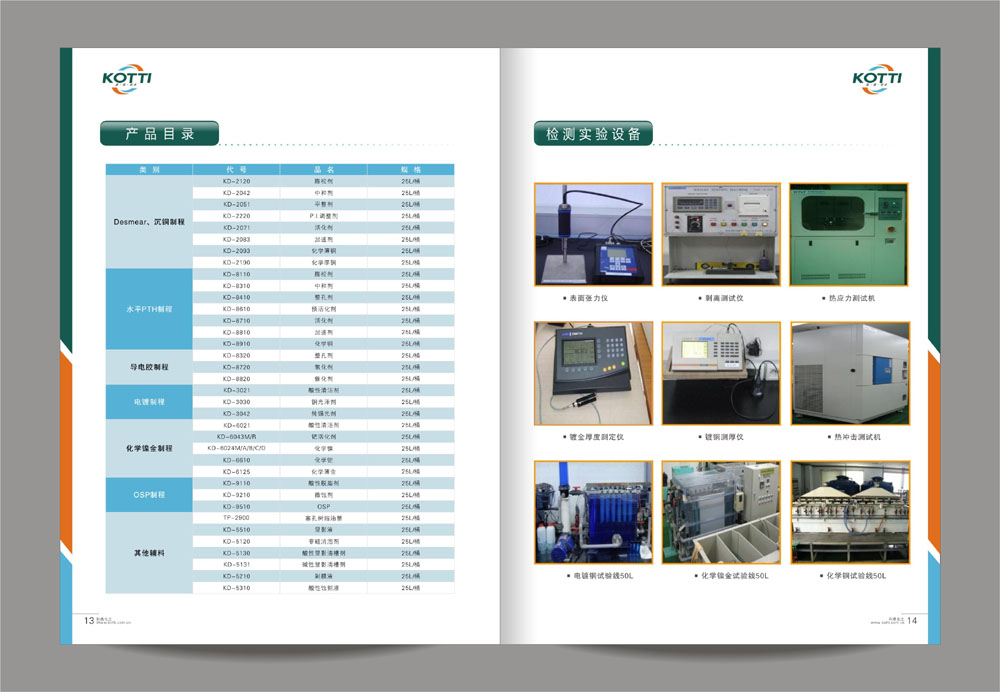Select the 检测实验设备 heading banner
Screen dimensions: 1000x692
tap(593, 133)
